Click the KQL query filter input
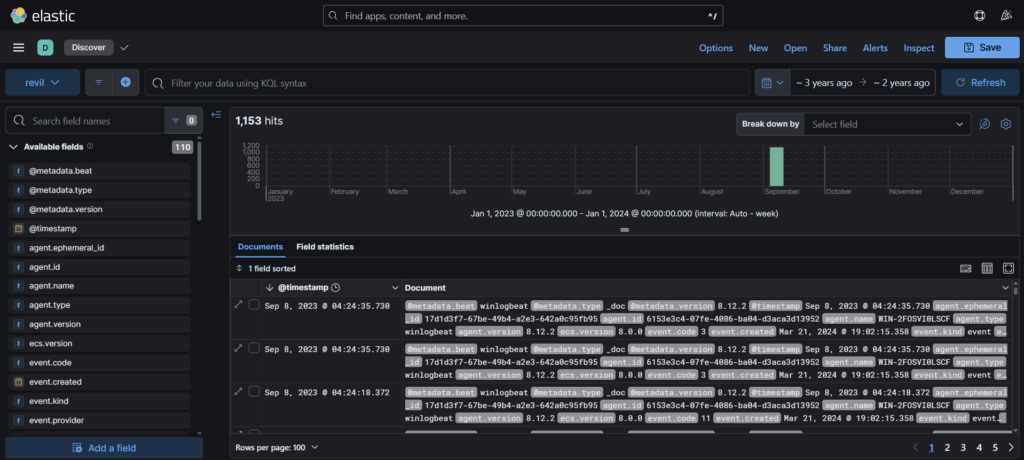This screenshot has height=460, width=1024. (x=450, y=82)
